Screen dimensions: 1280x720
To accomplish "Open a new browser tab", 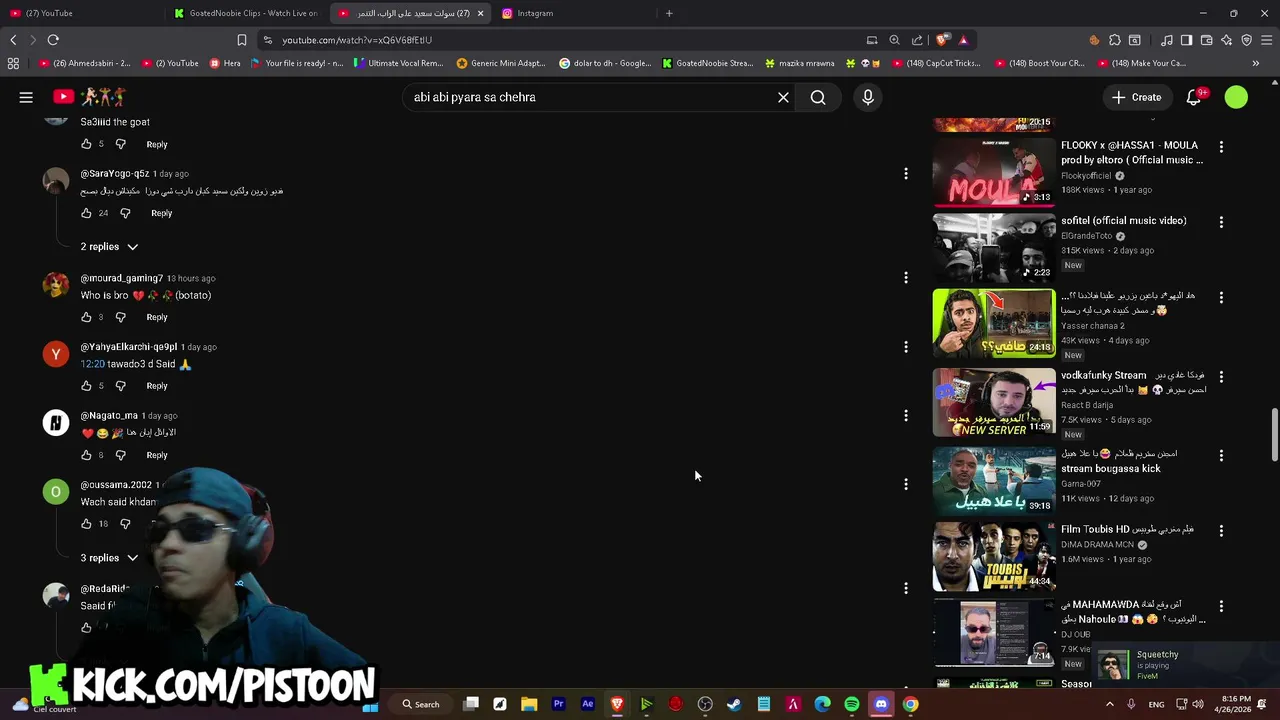I will point(669,13).
